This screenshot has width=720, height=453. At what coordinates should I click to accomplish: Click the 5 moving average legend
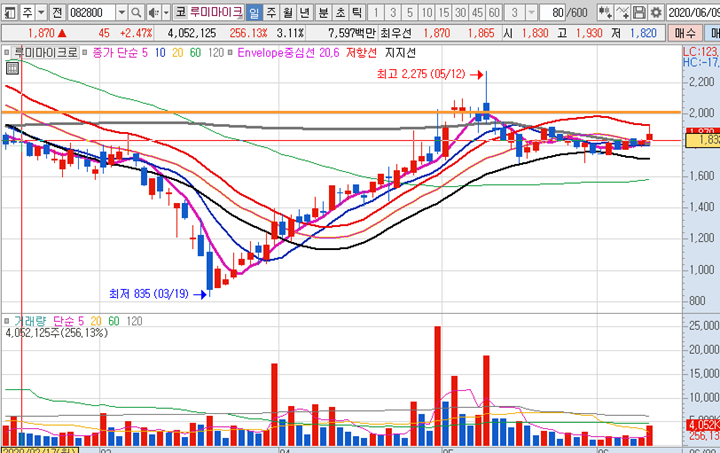[145, 53]
